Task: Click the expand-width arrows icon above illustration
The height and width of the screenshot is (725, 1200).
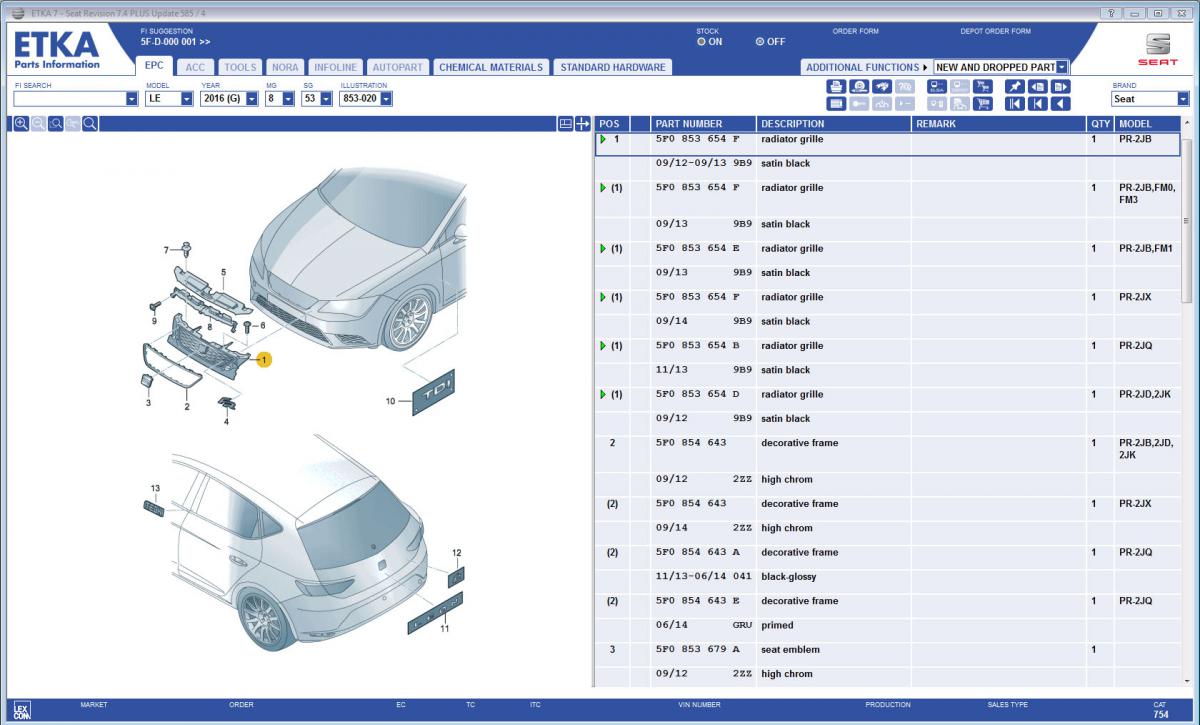Action: pos(582,124)
